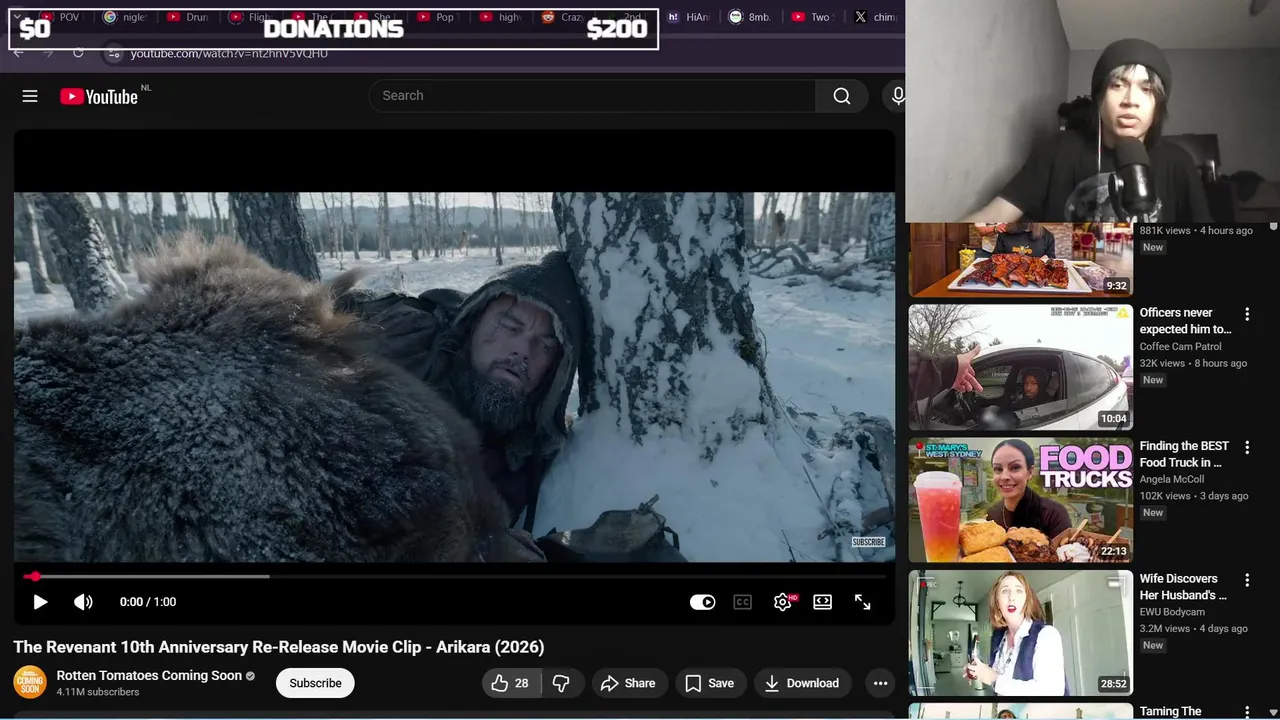Open the YouTube guide hamburger menu
The height and width of the screenshot is (720, 1280).
[30, 96]
